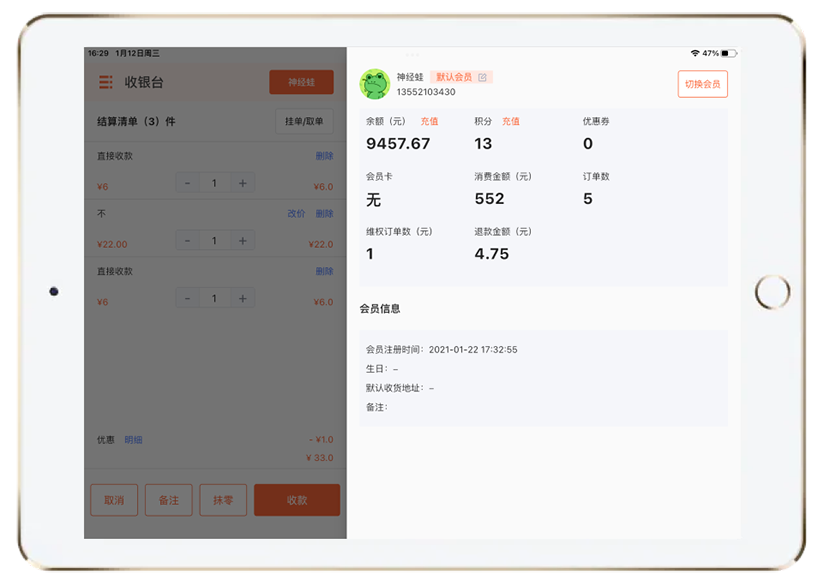Decrease quantity of last 直接收款 item
Viewport: 824px width, 586px height.
click(x=188, y=299)
